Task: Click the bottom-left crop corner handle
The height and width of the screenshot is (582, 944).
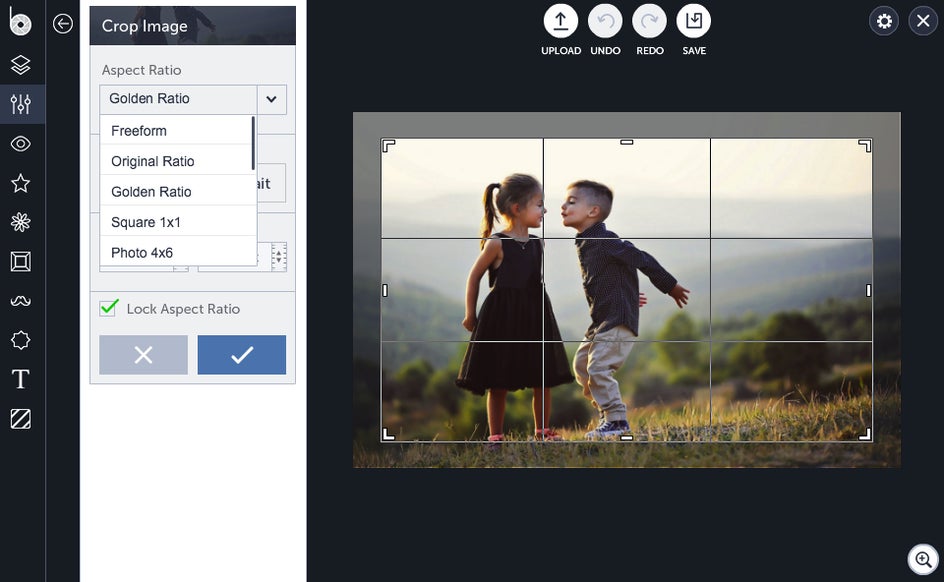Action: (x=388, y=435)
